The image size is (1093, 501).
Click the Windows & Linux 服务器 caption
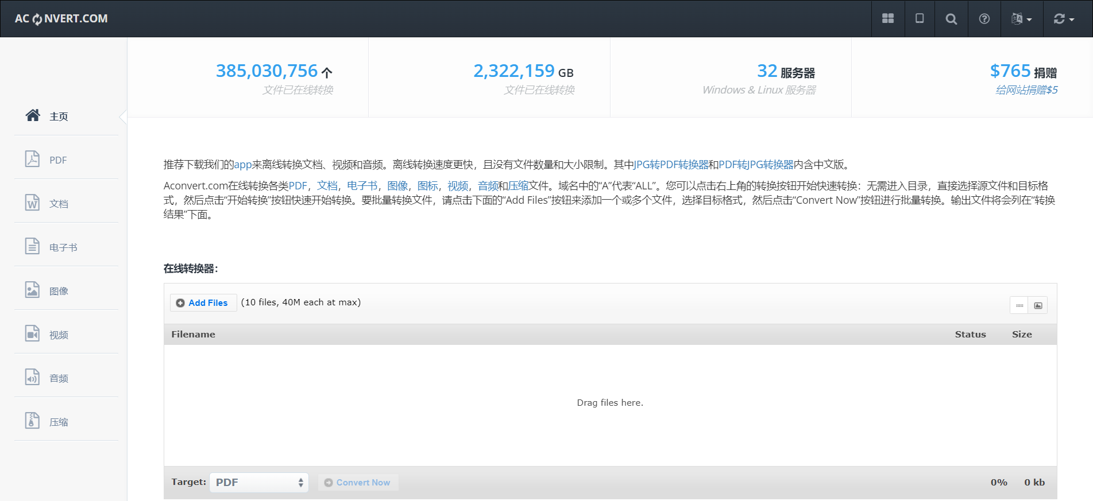pos(758,90)
